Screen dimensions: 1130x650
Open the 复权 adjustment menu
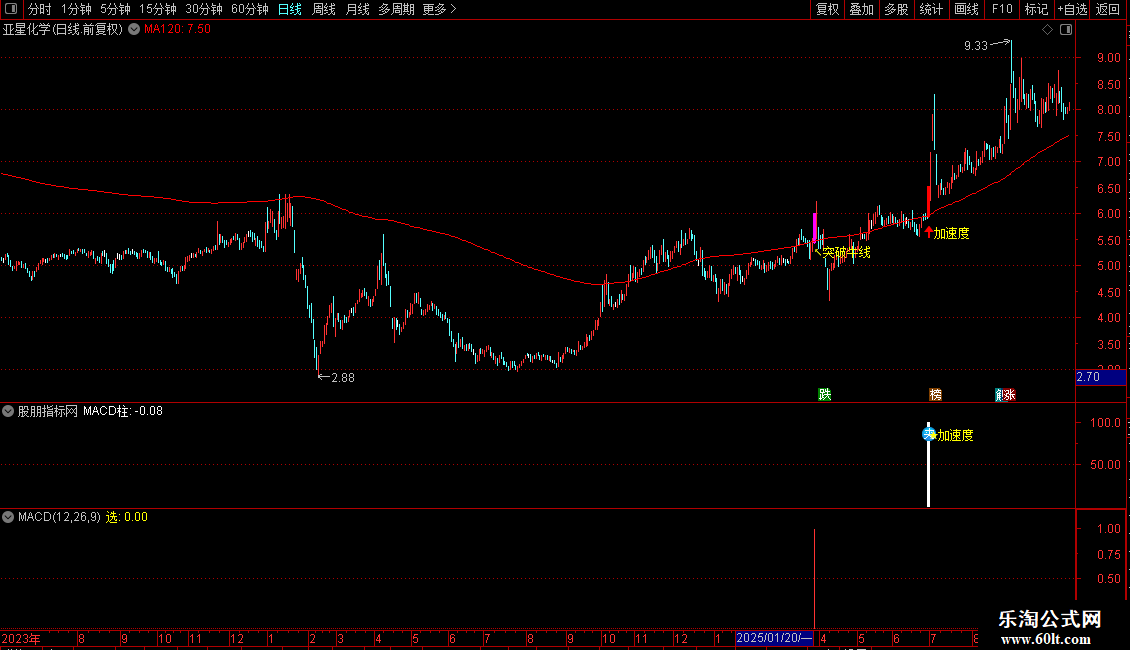pyautogui.click(x=827, y=9)
